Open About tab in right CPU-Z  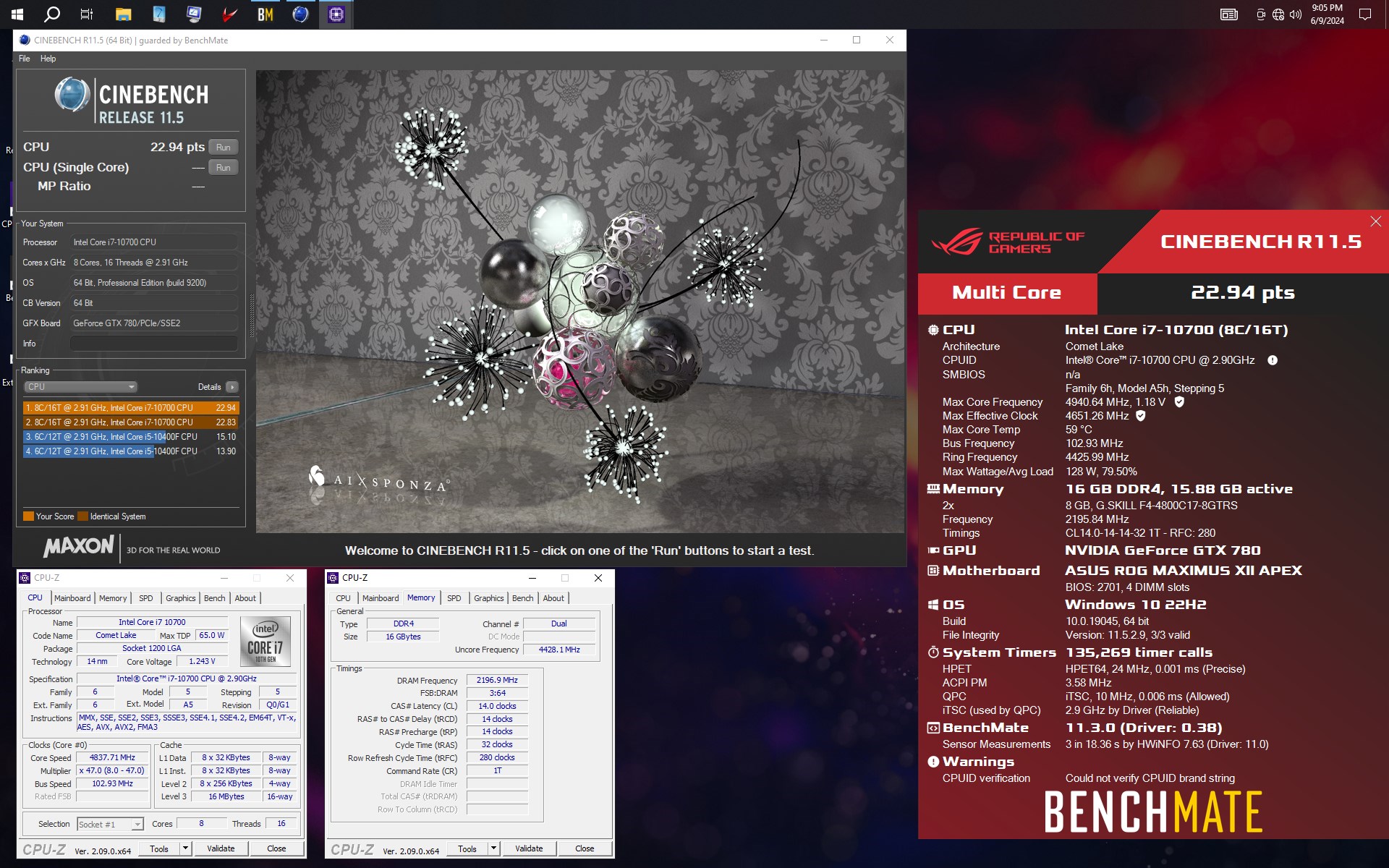pyautogui.click(x=553, y=598)
